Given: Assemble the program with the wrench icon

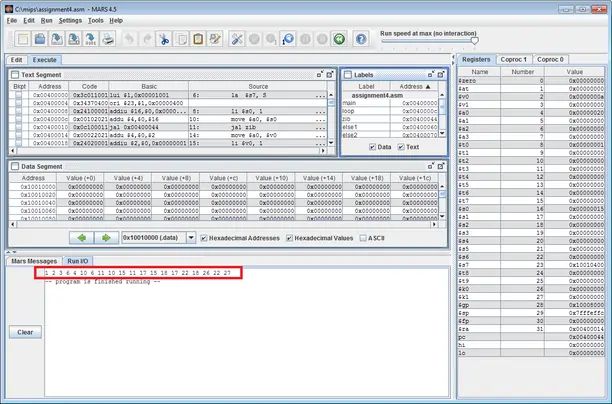Looking at the screenshot, I should pyautogui.click(x=237, y=39).
